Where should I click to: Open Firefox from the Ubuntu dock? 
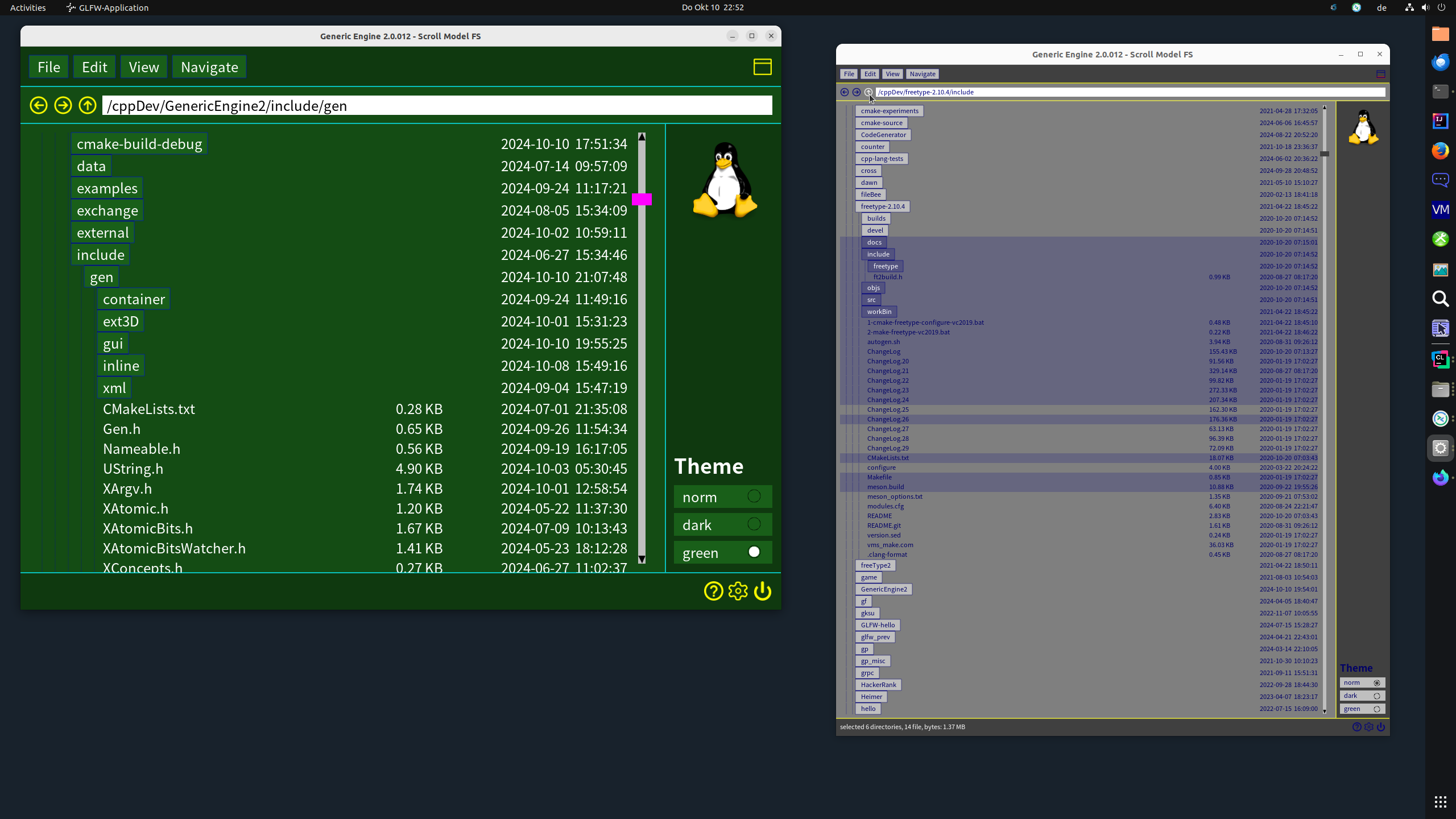pyautogui.click(x=1440, y=150)
